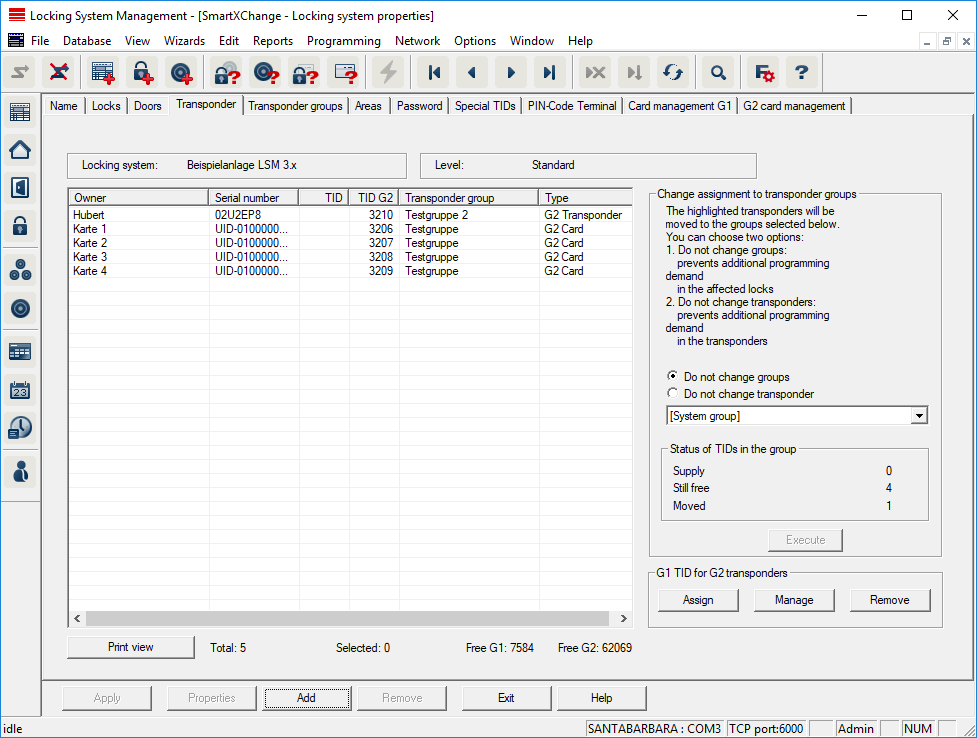Click the horizontal scrollbar of the table

click(350, 619)
